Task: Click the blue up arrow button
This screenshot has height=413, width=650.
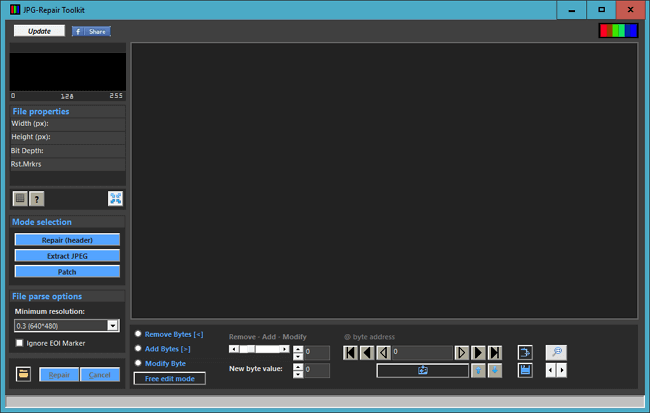Action: tap(479, 370)
